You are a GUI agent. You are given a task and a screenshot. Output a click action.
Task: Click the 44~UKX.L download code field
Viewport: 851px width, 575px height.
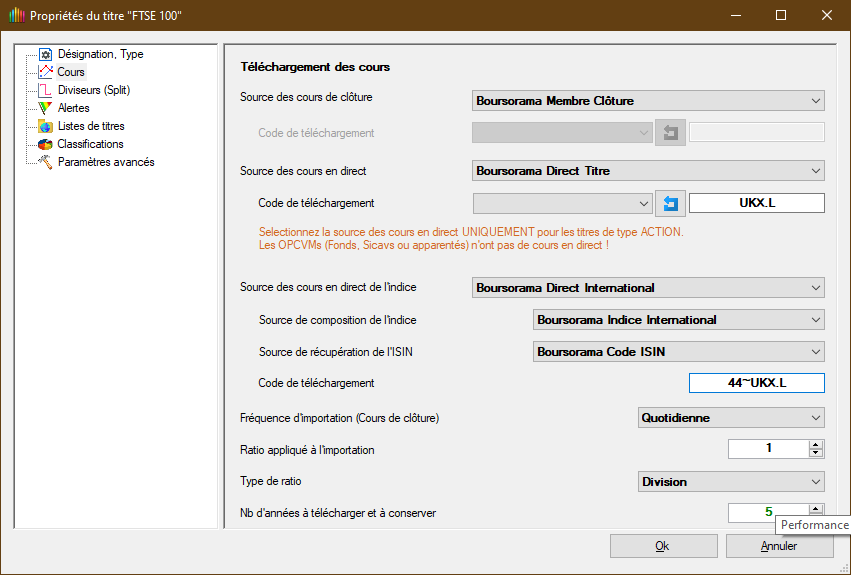click(x=756, y=383)
